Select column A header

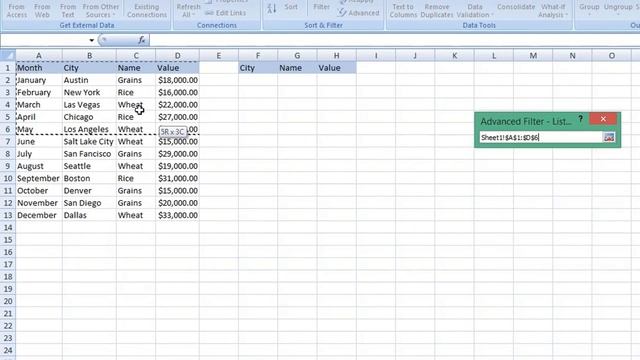(x=39, y=56)
